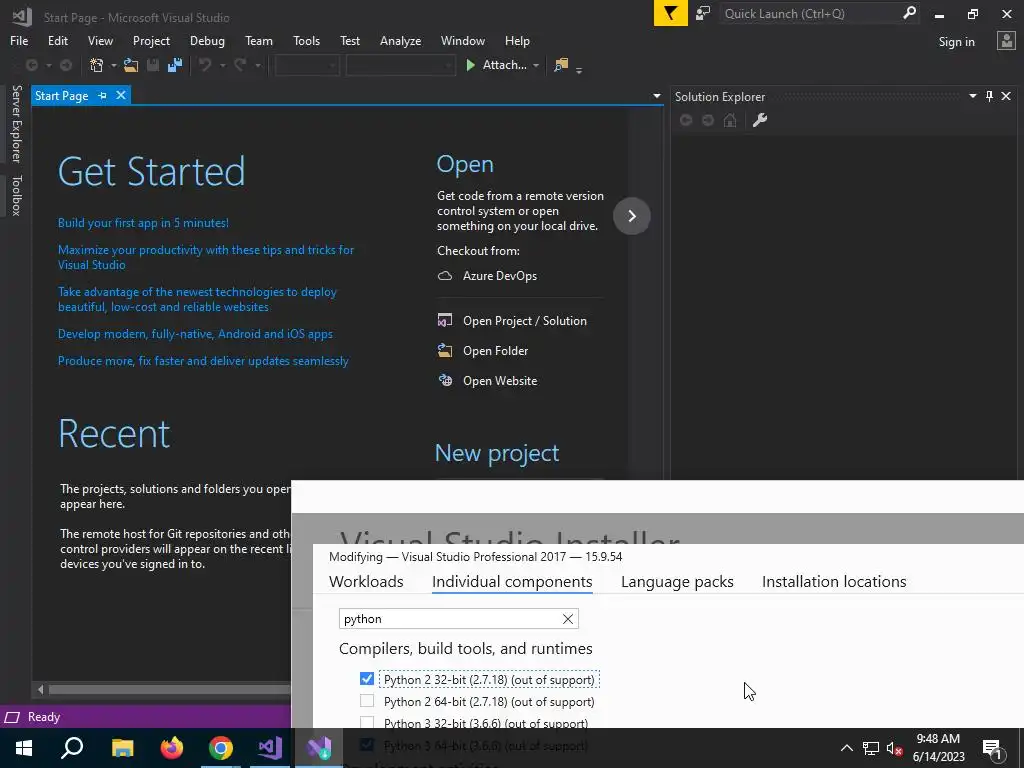The height and width of the screenshot is (768, 1024).
Task: Launch Firefox from the taskbar
Action: click(172, 748)
